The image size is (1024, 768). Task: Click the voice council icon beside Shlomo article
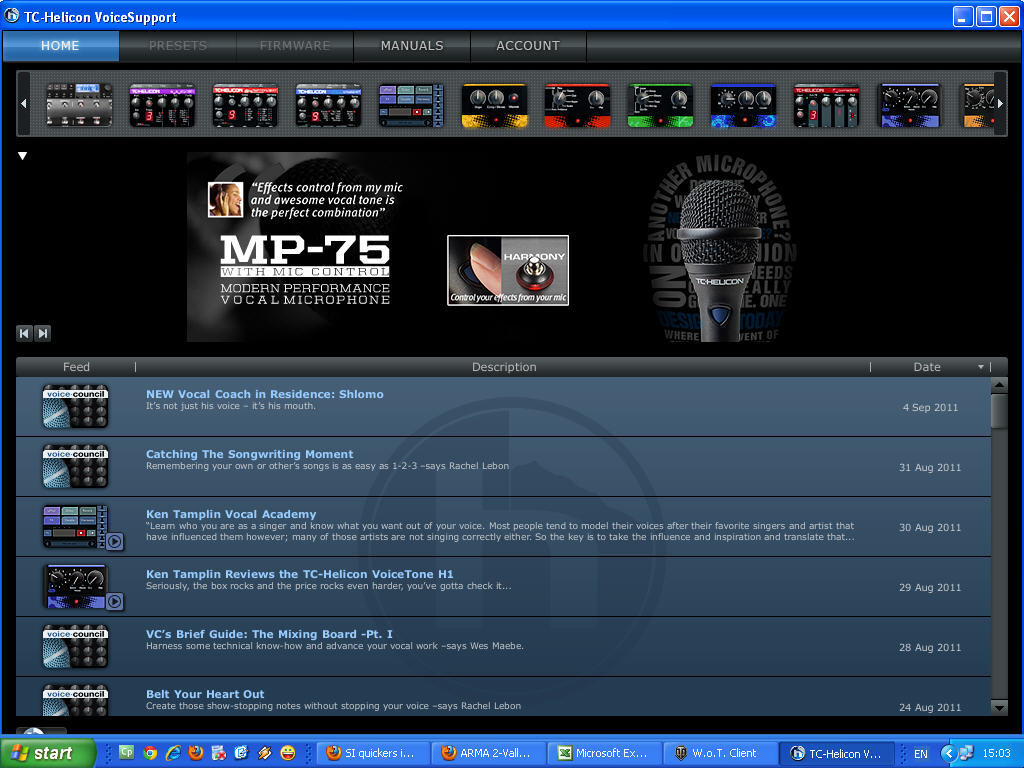coord(75,406)
